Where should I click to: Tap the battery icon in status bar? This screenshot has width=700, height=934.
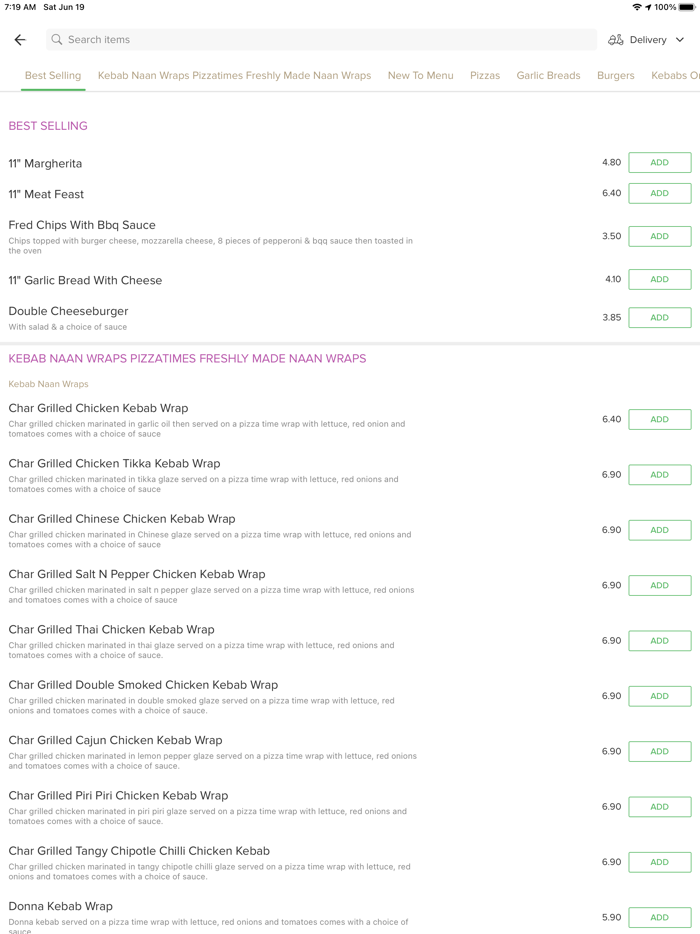(687, 7)
